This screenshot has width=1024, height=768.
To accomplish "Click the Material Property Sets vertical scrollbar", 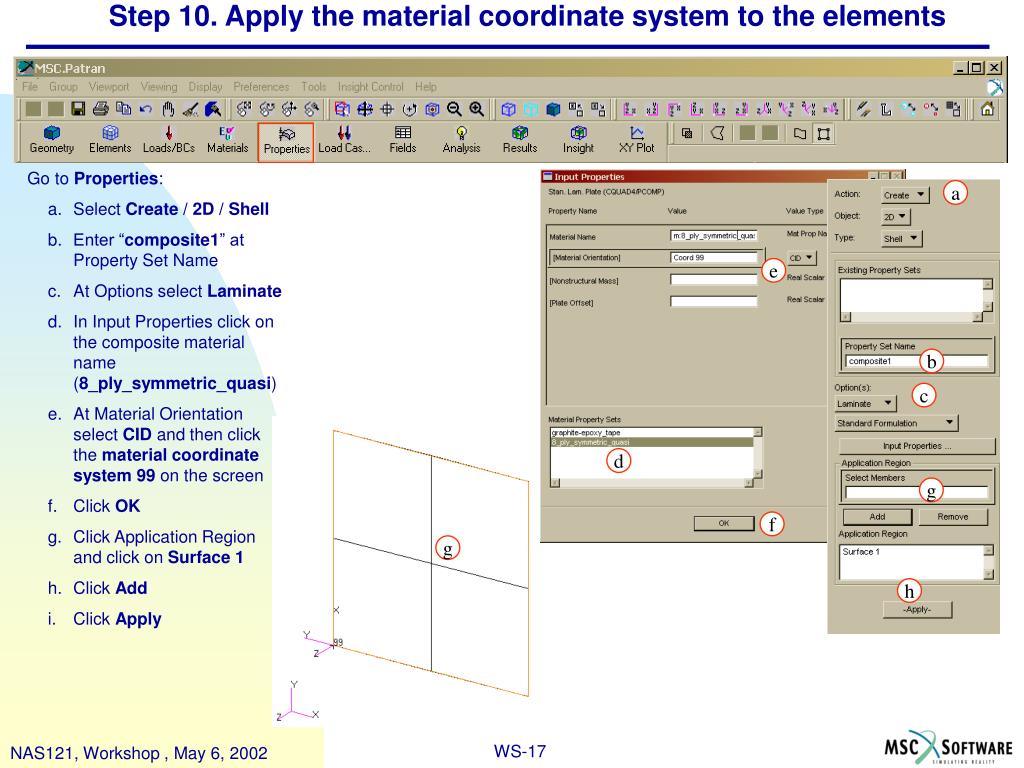I will [x=758, y=453].
